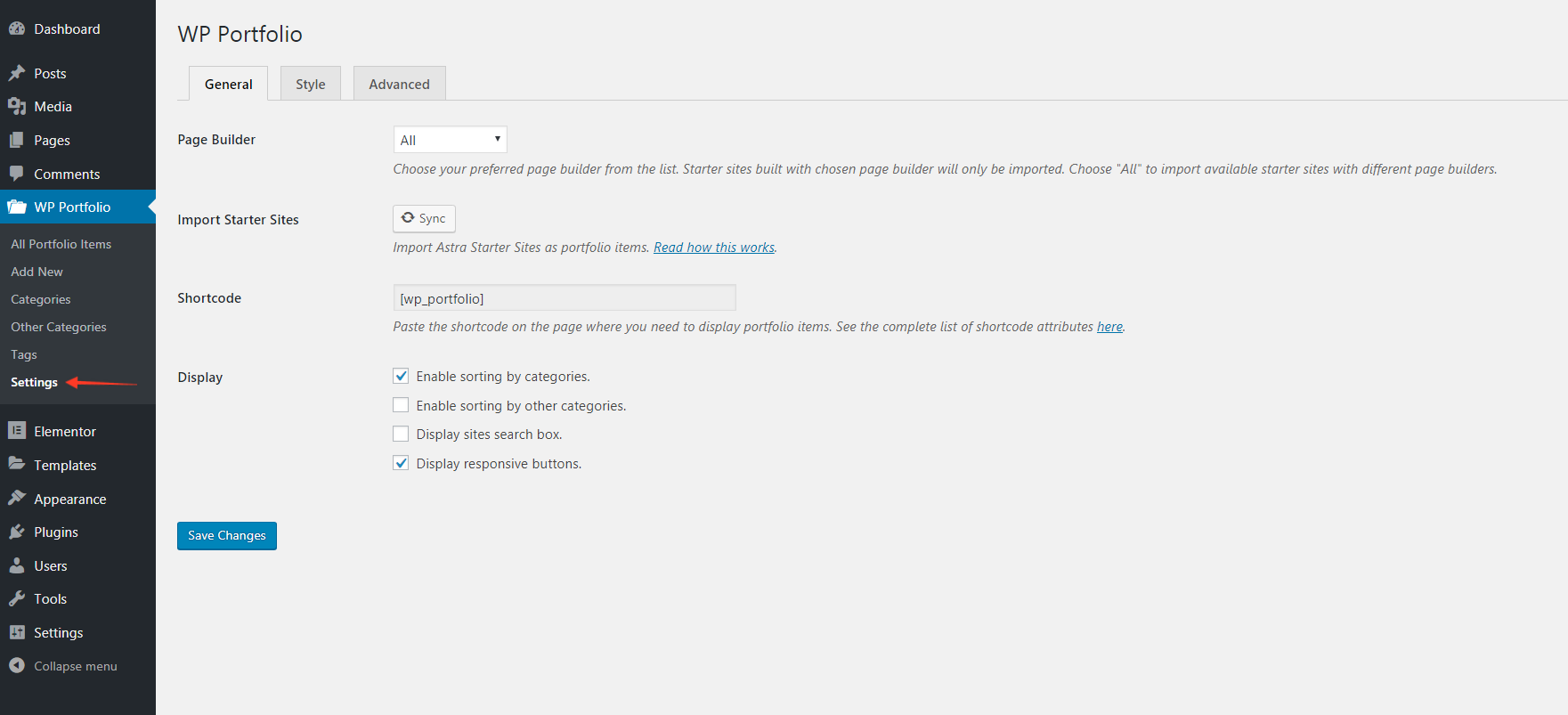This screenshot has height=715, width=1568.
Task: Click the Dashboard gauge icon
Action: click(x=17, y=28)
